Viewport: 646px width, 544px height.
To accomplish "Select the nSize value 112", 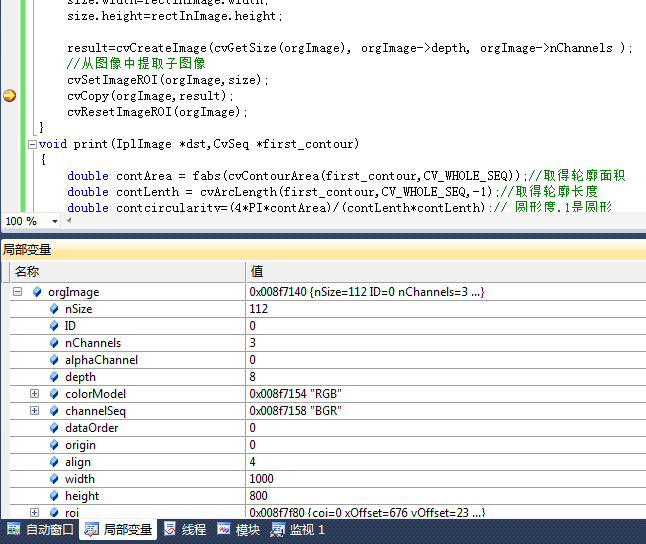I will point(258,309).
